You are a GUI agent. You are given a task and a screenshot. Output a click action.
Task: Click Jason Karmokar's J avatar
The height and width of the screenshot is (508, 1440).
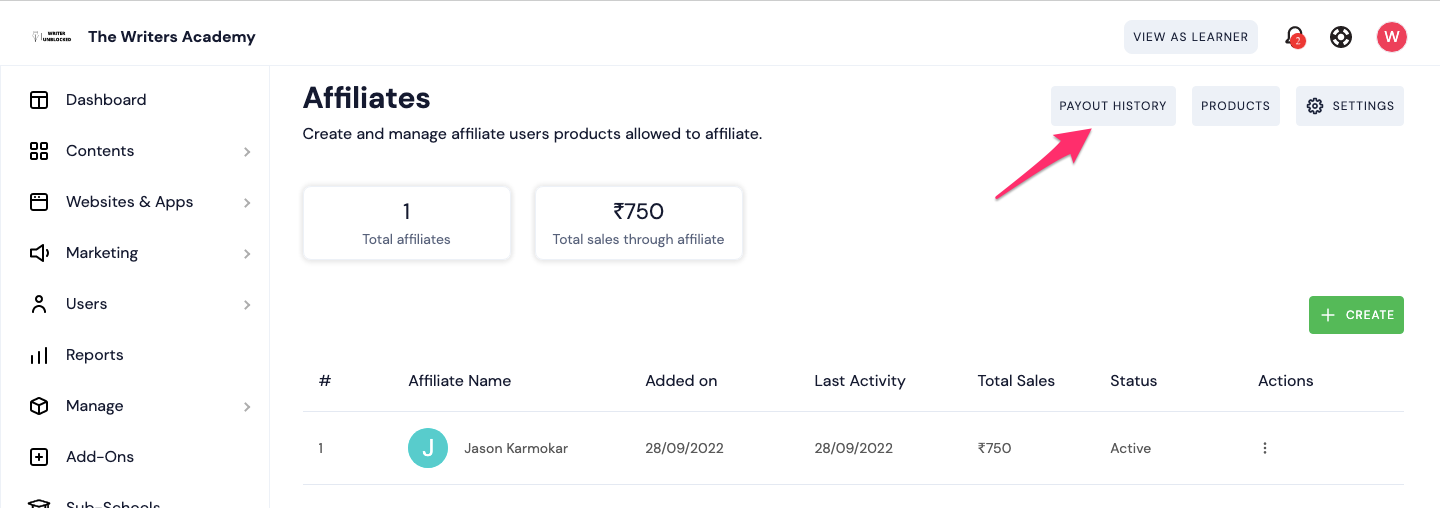click(x=428, y=448)
